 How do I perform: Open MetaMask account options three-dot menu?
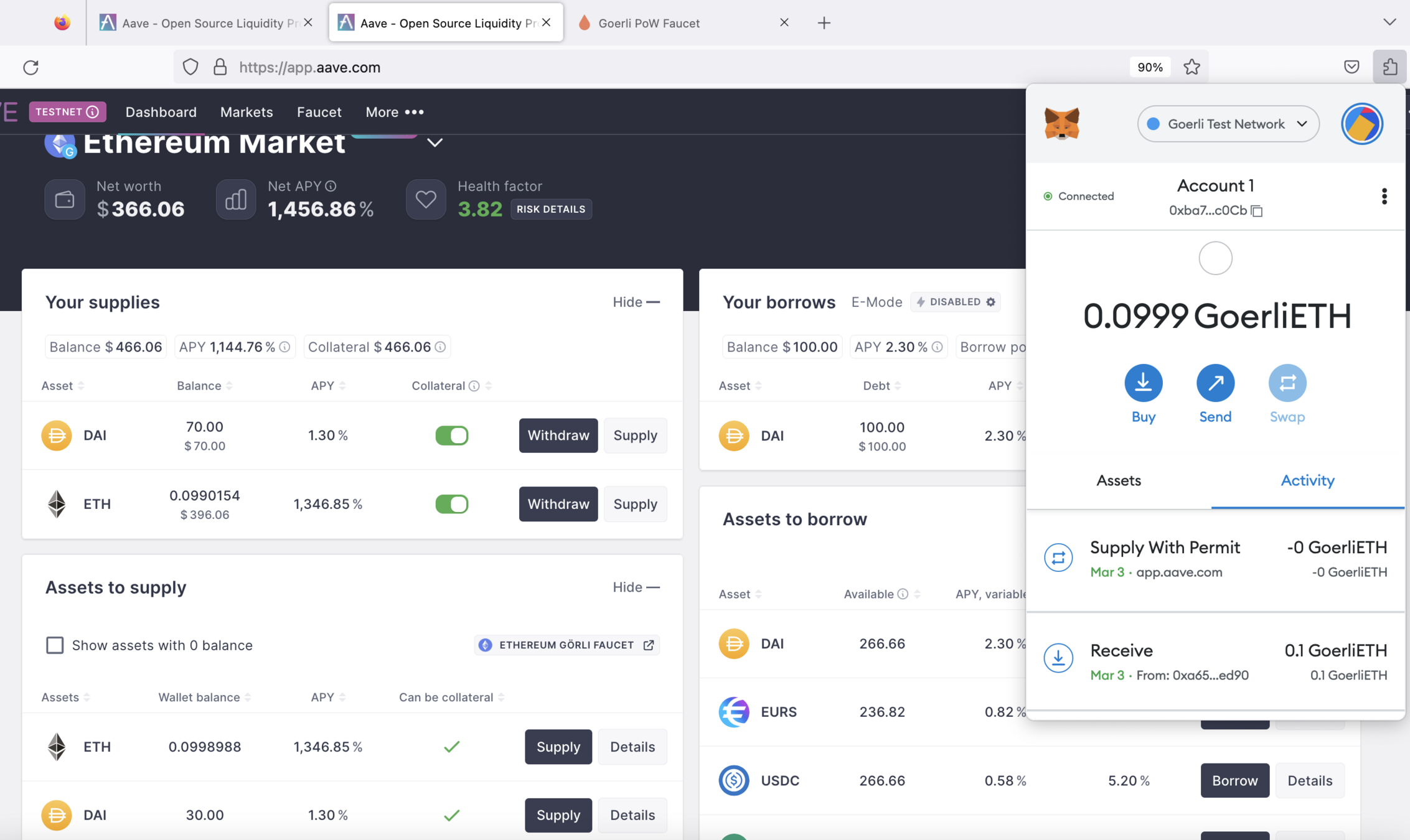click(1384, 197)
